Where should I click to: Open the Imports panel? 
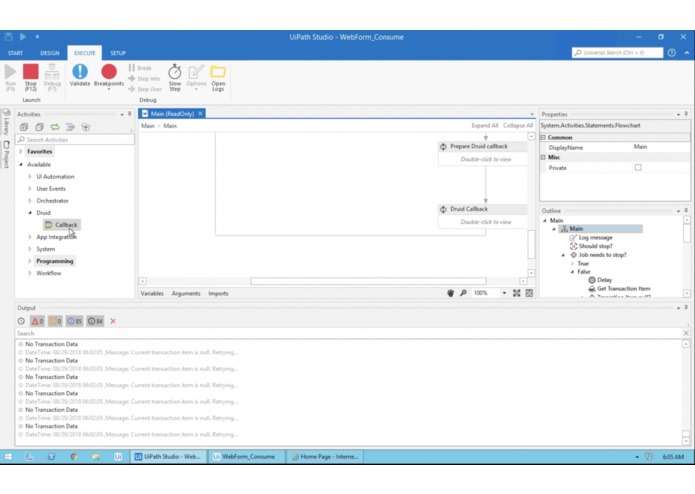[219, 293]
